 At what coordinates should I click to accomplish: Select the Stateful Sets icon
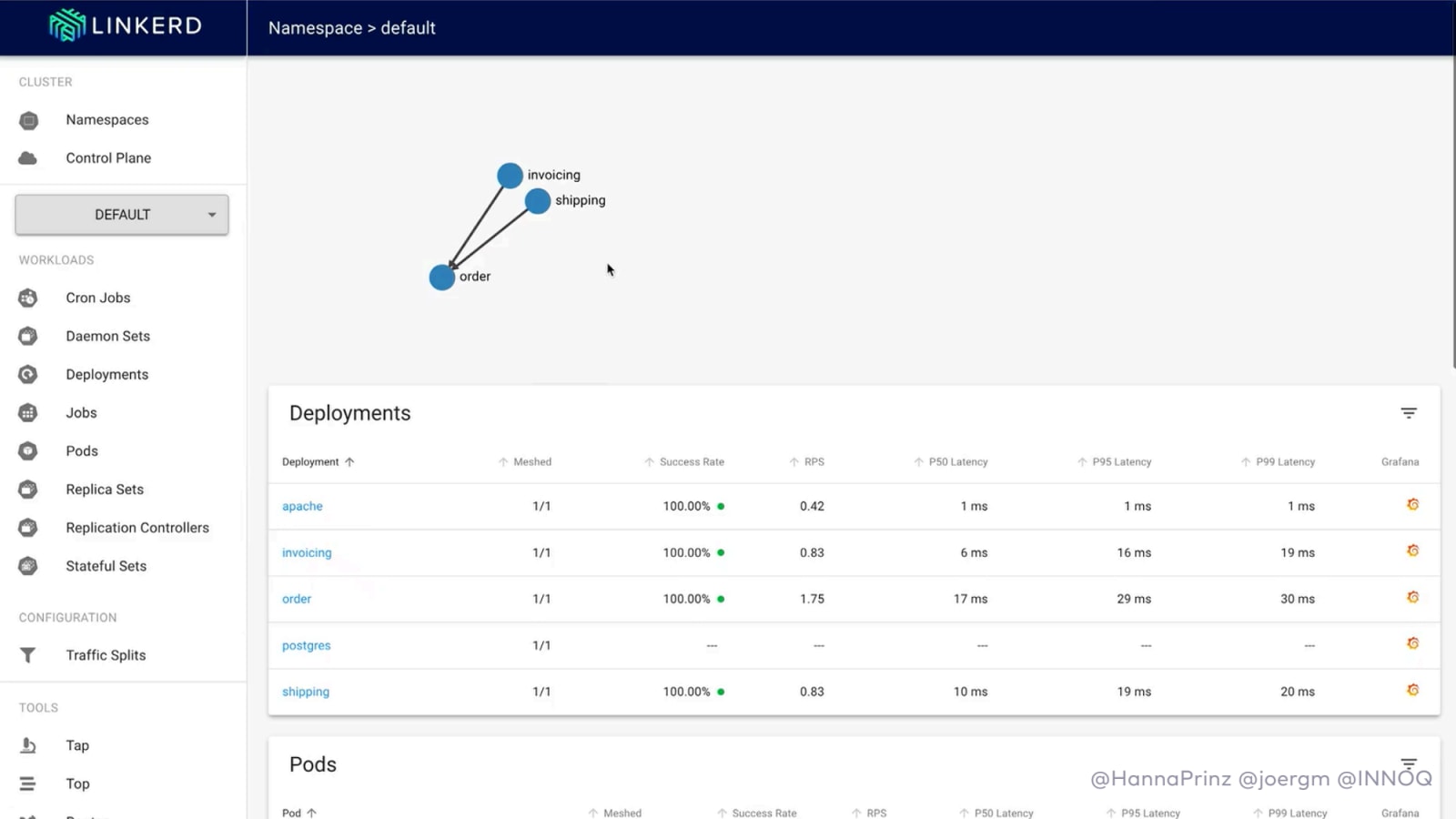click(x=28, y=565)
